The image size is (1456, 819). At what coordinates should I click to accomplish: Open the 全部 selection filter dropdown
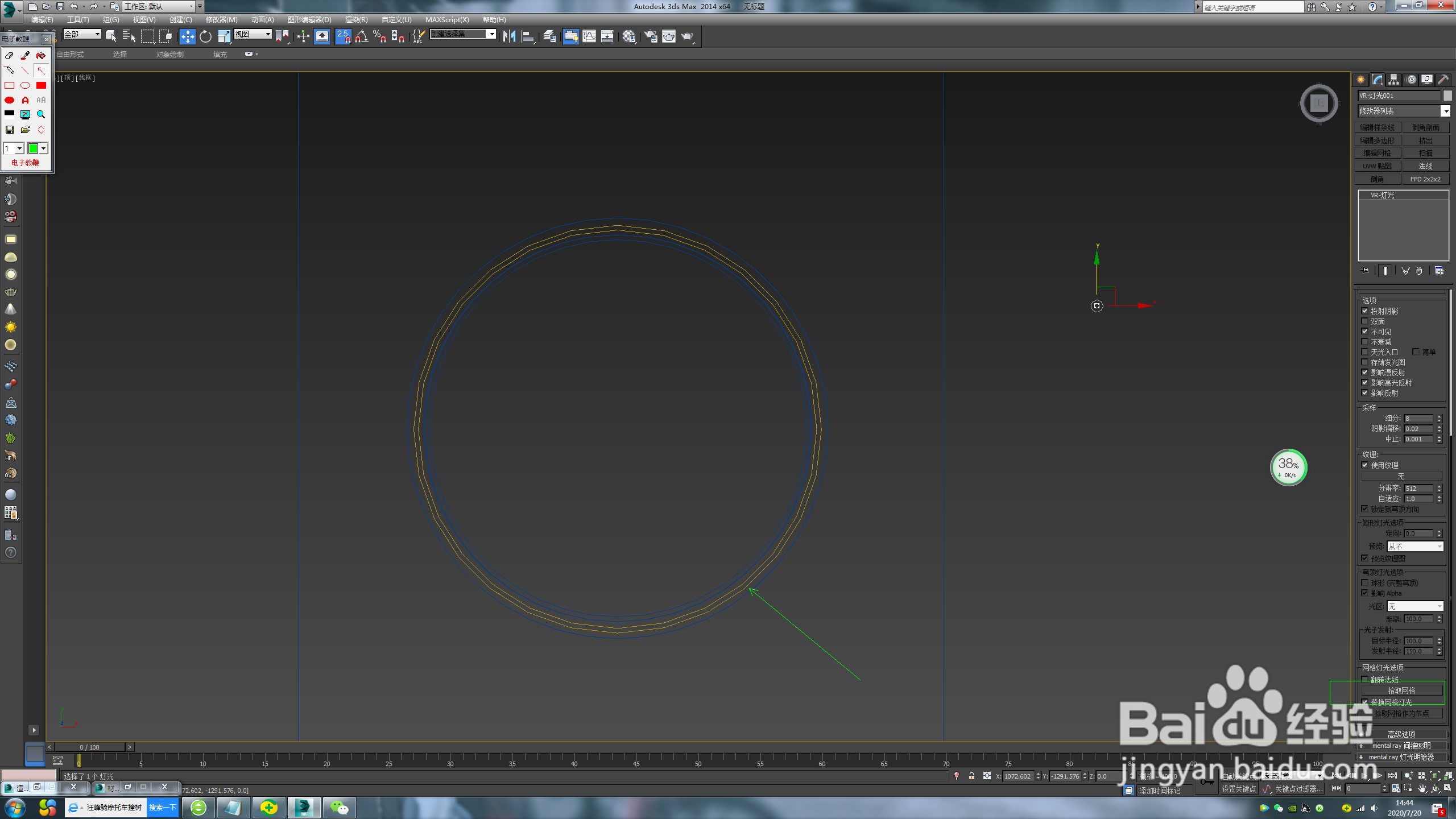97,34
